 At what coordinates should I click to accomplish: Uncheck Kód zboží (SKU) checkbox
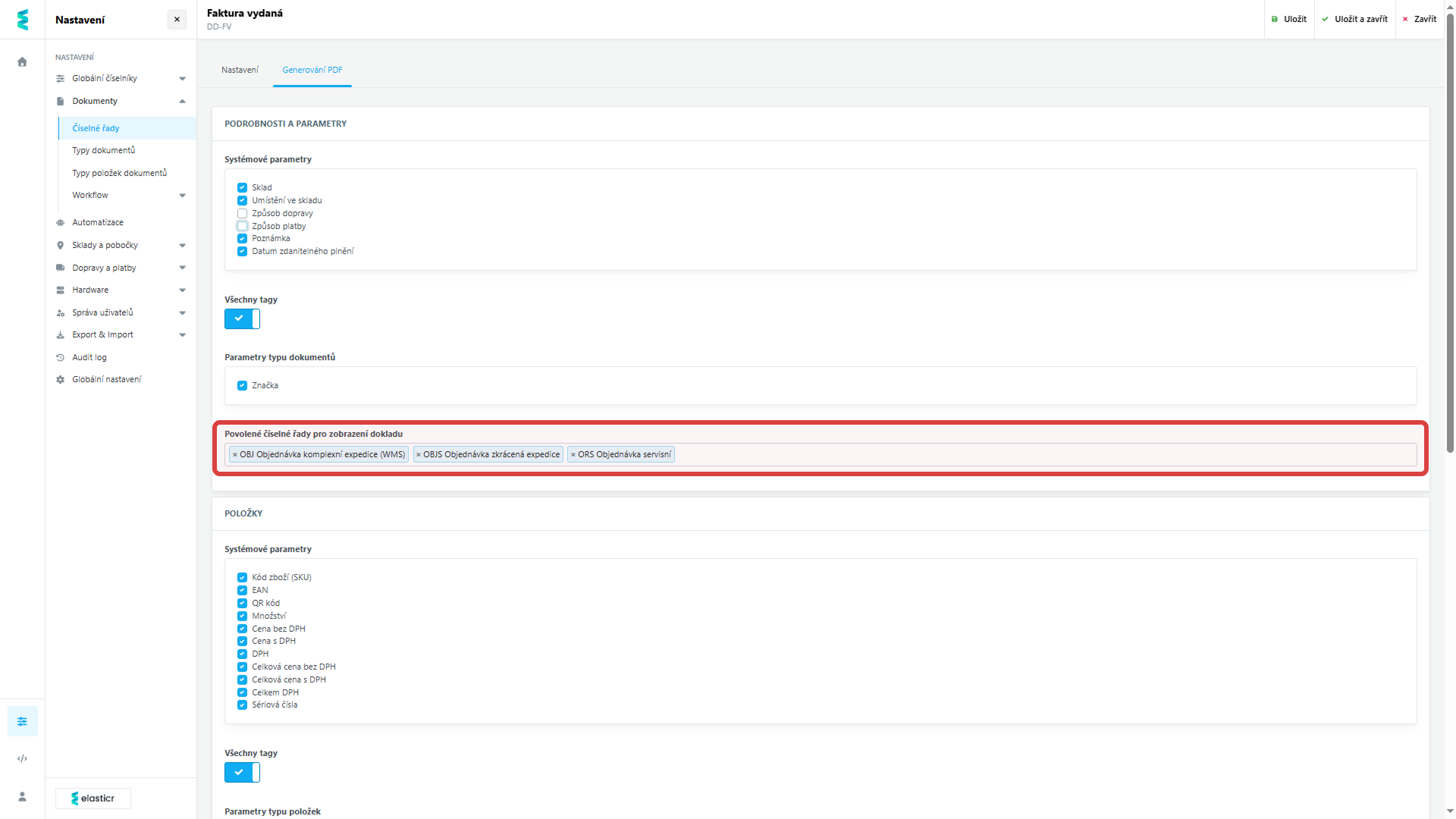(x=242, y=577)
